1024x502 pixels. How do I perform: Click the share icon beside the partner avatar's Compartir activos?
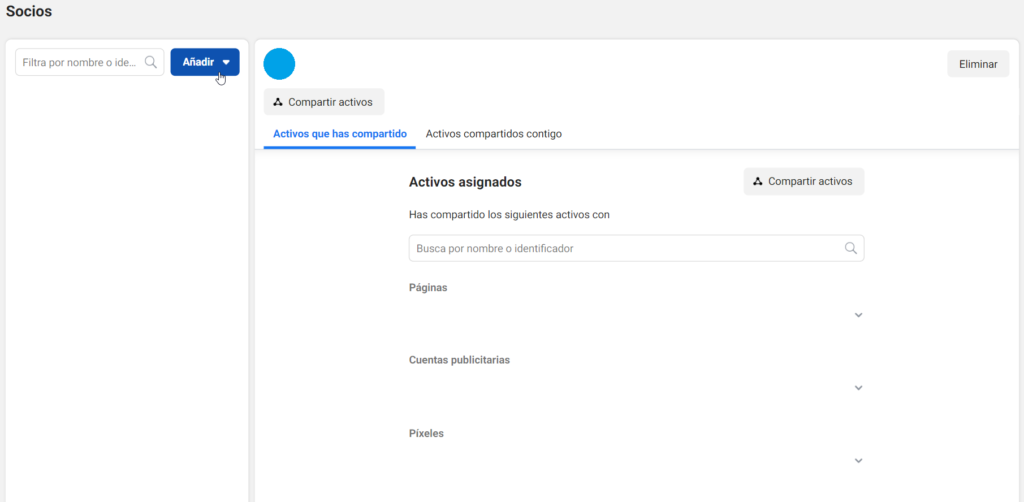point(278,102)
